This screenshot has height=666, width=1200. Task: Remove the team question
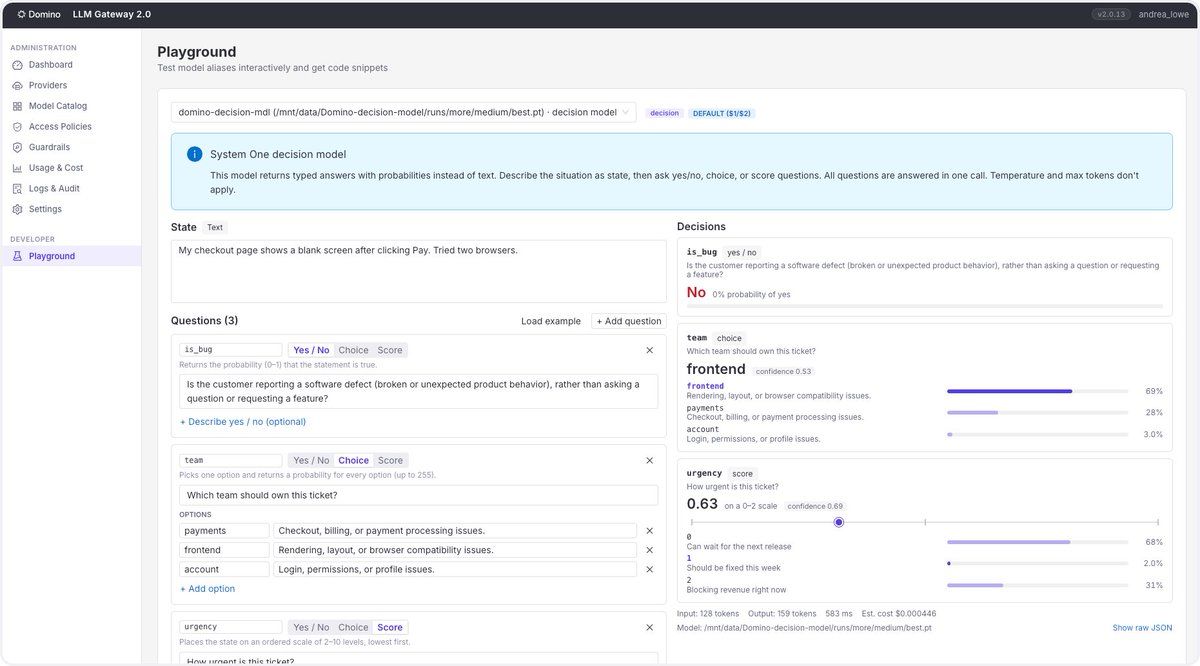point(649,460)
